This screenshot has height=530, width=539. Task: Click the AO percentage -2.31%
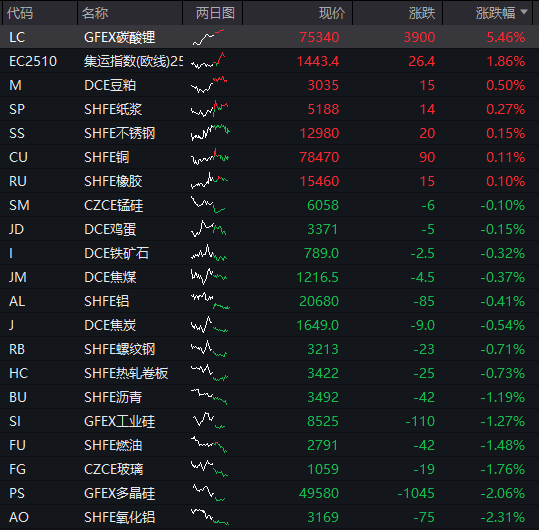(503, 517)
